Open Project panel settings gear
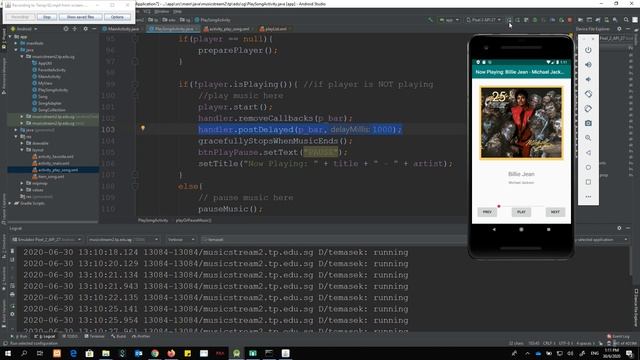The height and width of the screenshot is (360, 640). click(x=85, y=29)
